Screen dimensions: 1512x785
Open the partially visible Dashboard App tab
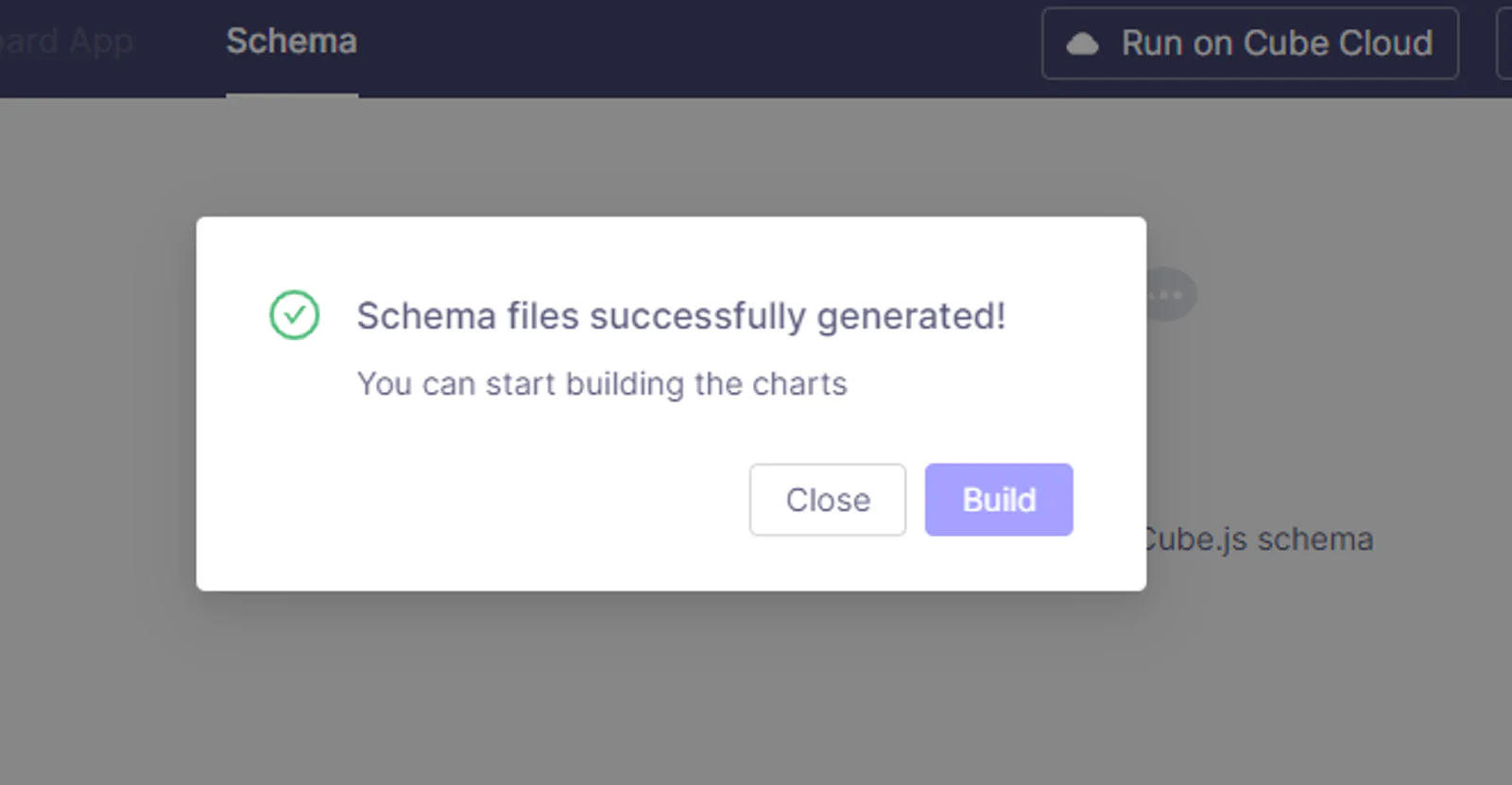(66, 42)
